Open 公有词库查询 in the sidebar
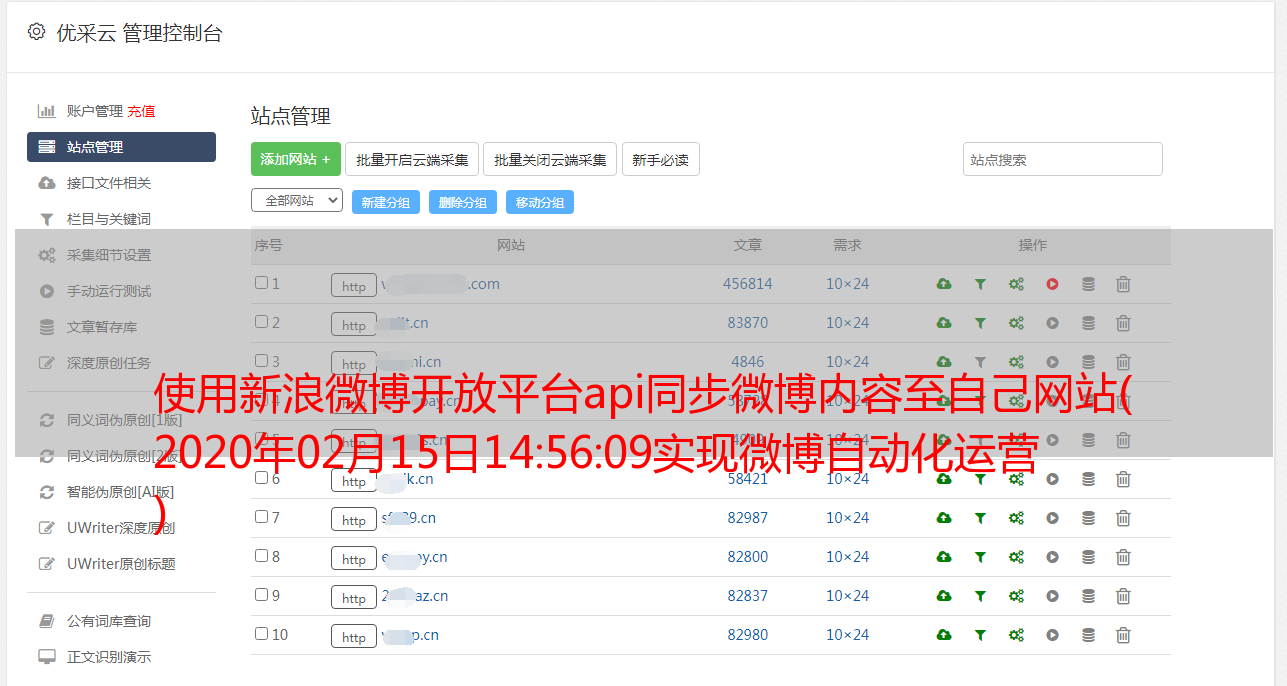 [109, 621]
